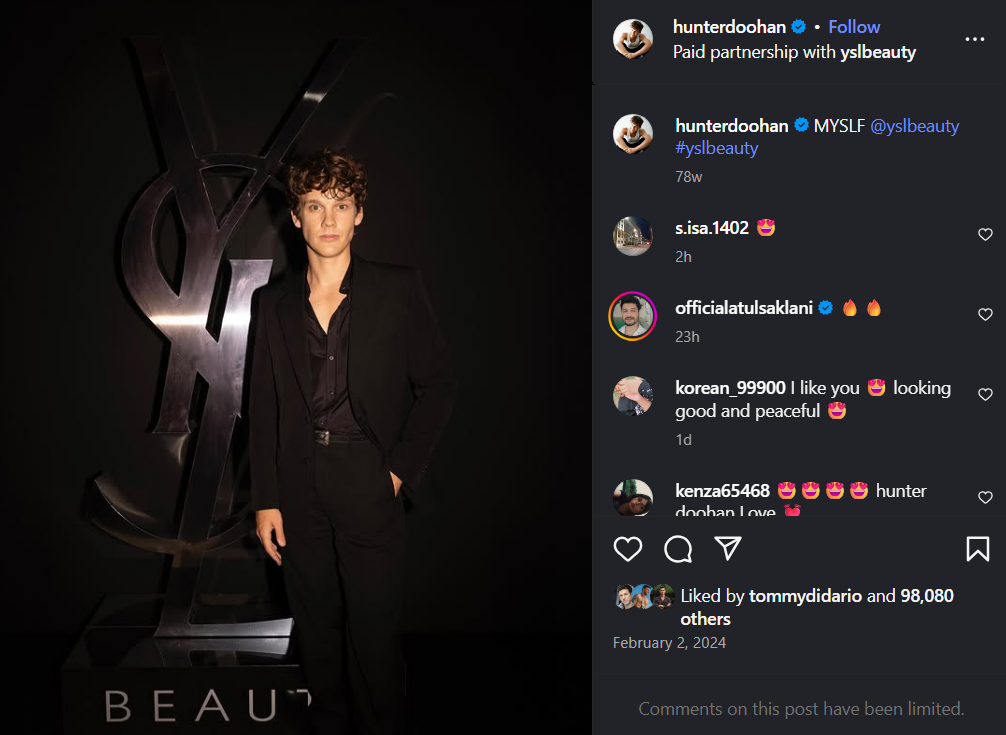The image size is (1006, 735).
Task: Like kenza65468's comment heart
Action: 985,497
